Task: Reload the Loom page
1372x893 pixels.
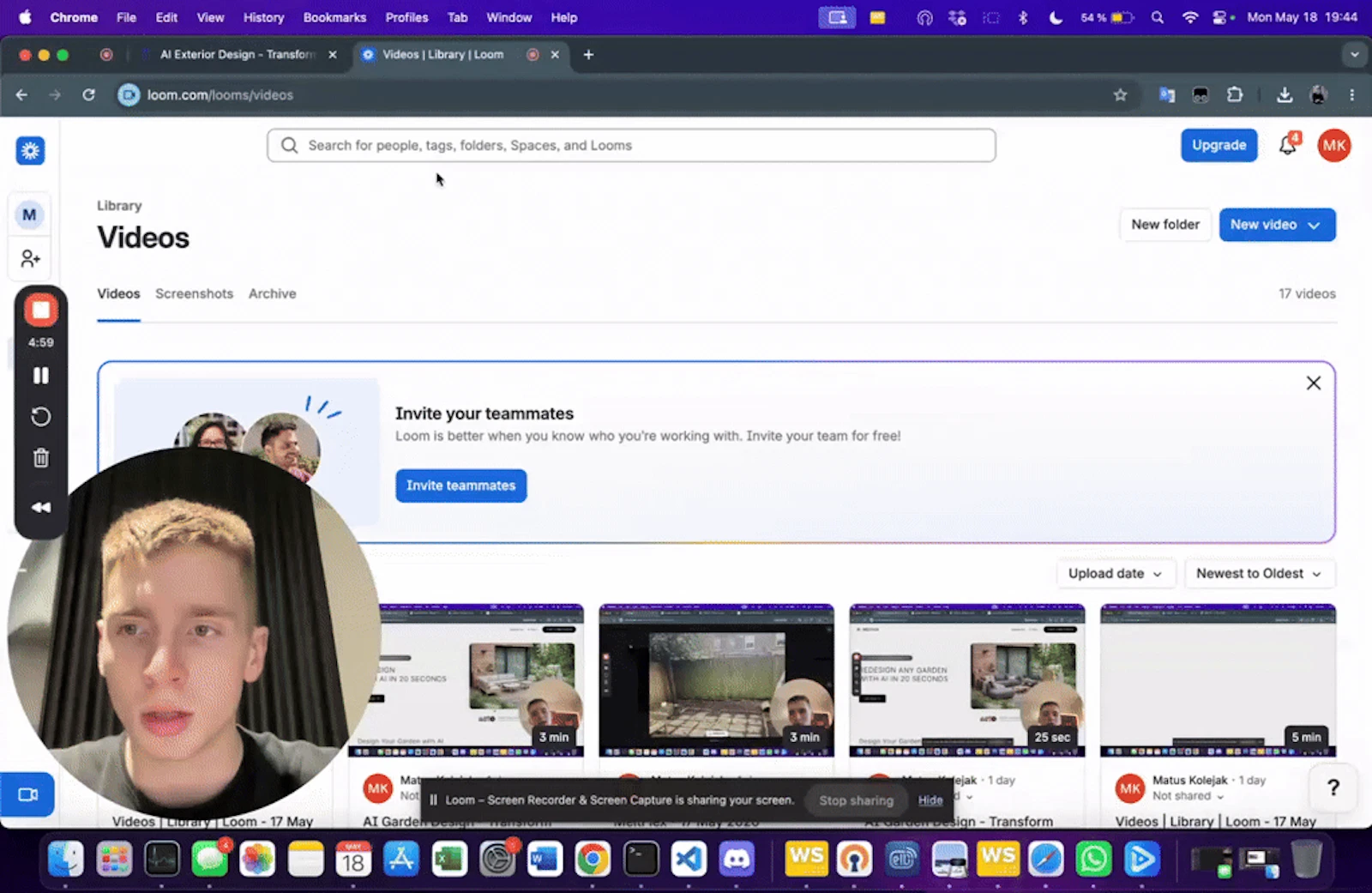Action: [88, 95]
